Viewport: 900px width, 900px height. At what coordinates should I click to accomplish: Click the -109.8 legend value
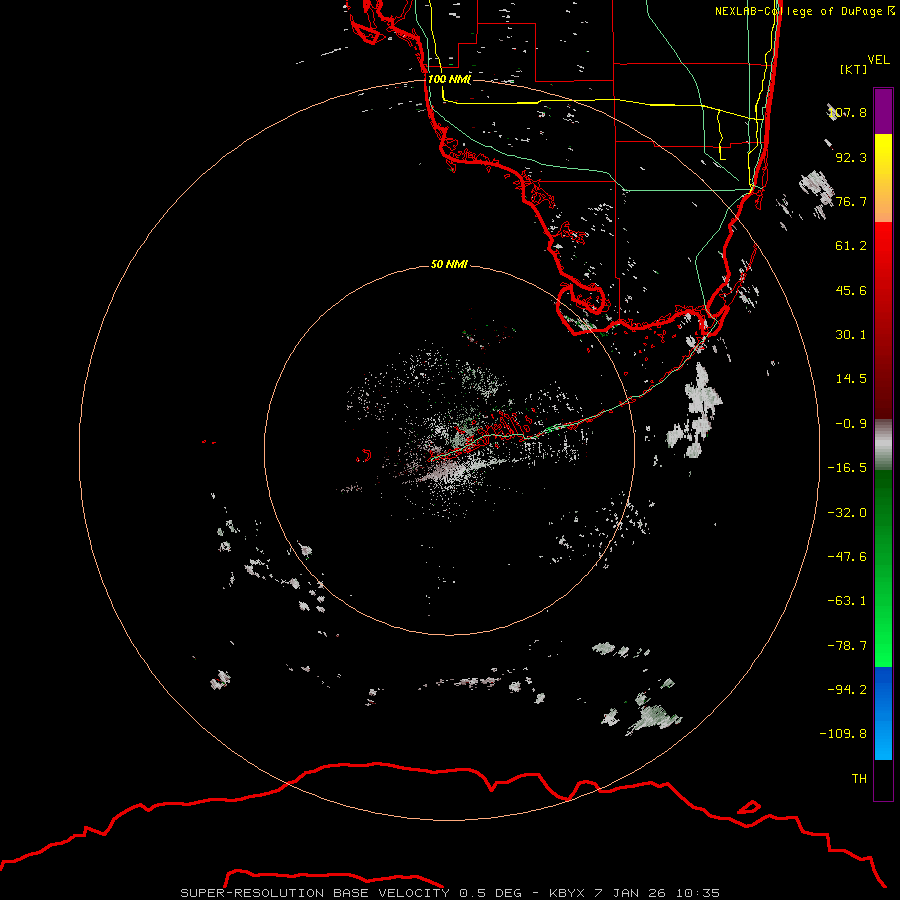(843, 734)
